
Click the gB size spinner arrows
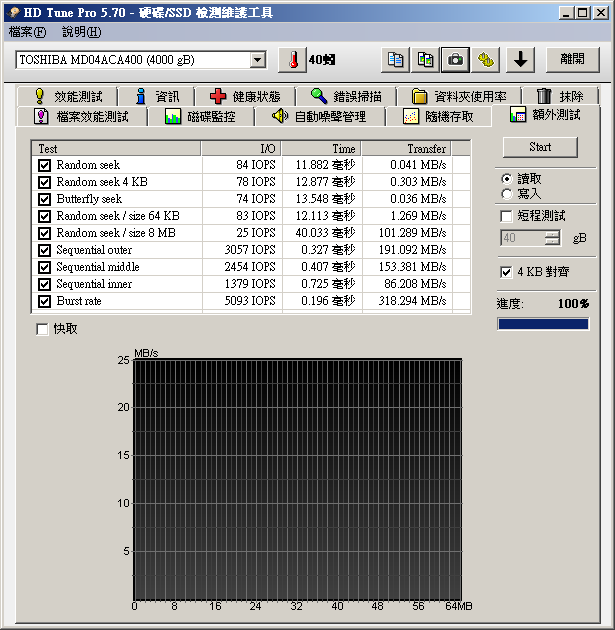(x=552, y=238)
